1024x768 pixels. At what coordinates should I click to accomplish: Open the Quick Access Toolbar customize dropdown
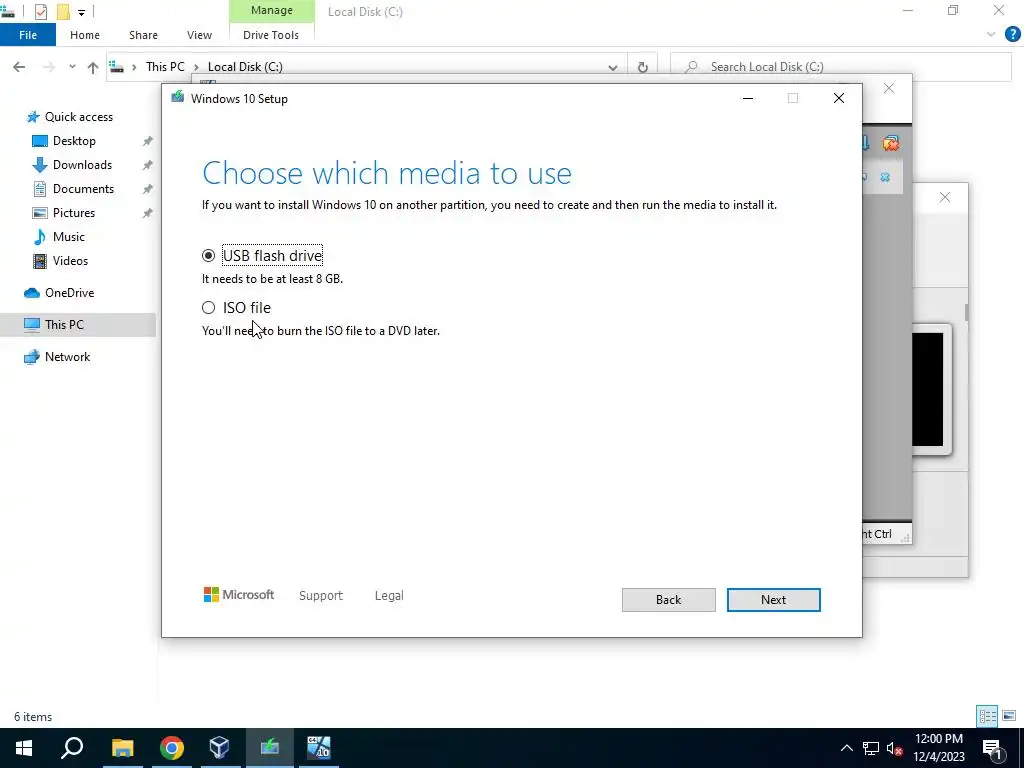(x=81, y=12)
